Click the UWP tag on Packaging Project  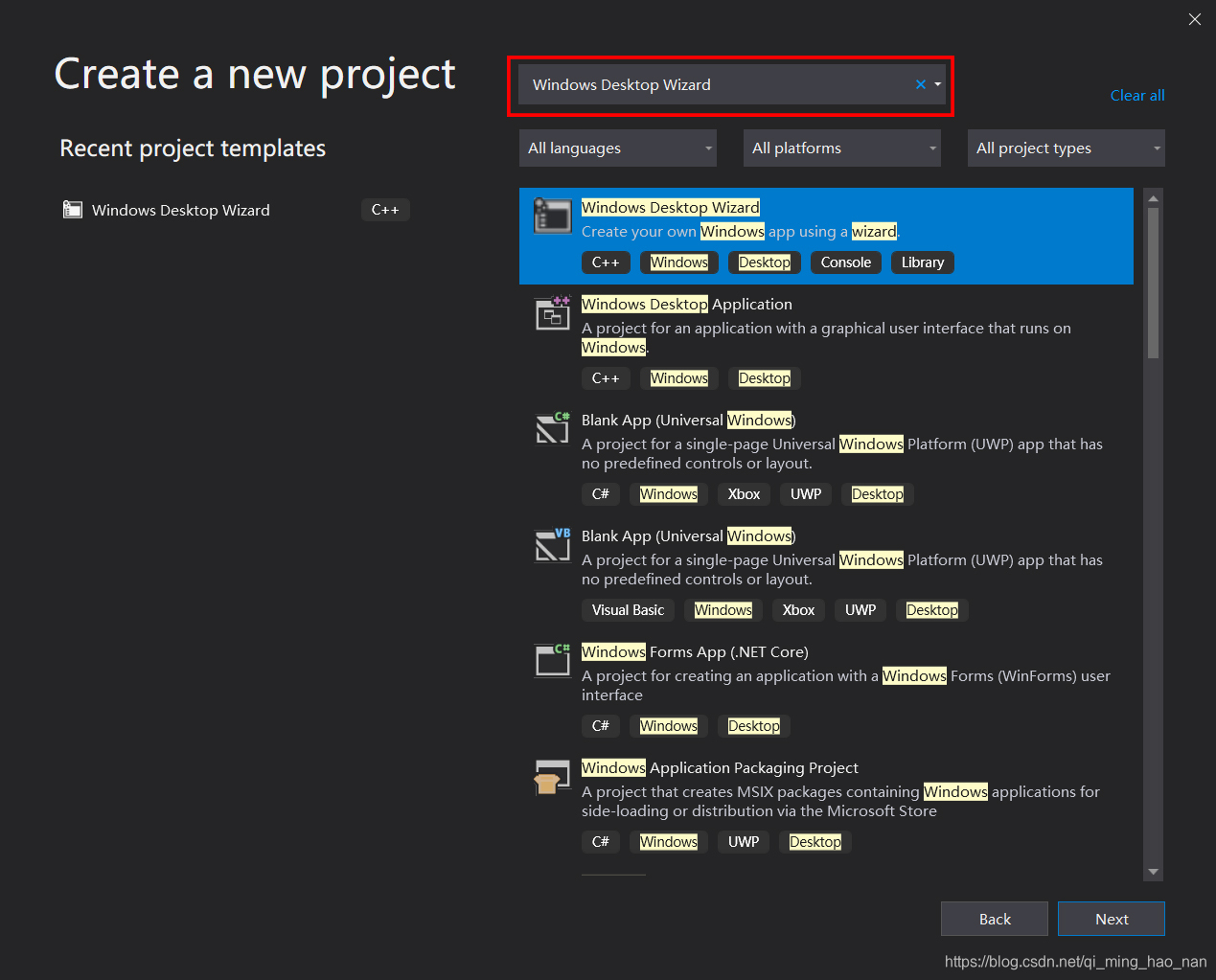[x=744, y=842]
